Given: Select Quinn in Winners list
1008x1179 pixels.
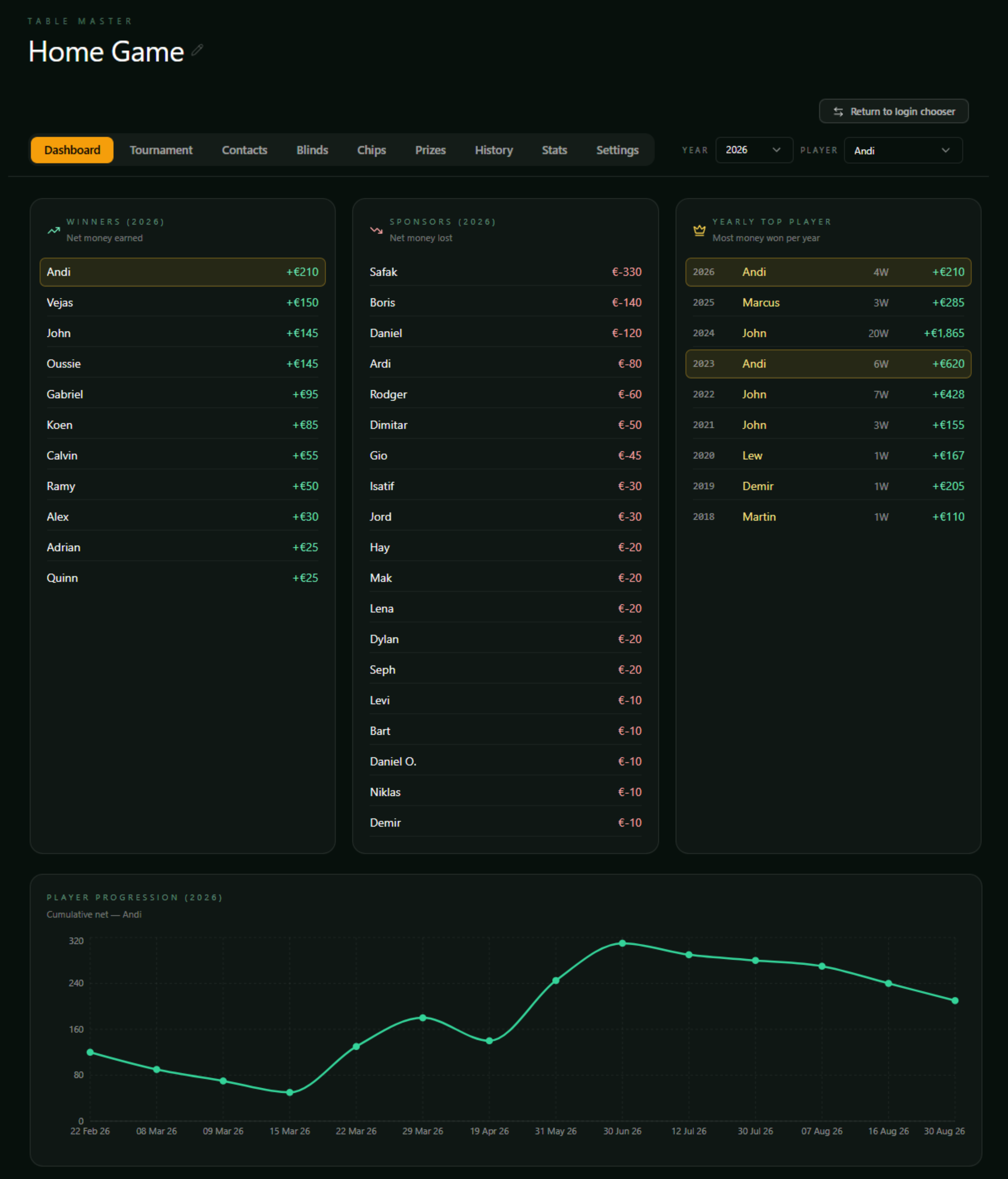Looking at the screenshot, I should 182,578.
